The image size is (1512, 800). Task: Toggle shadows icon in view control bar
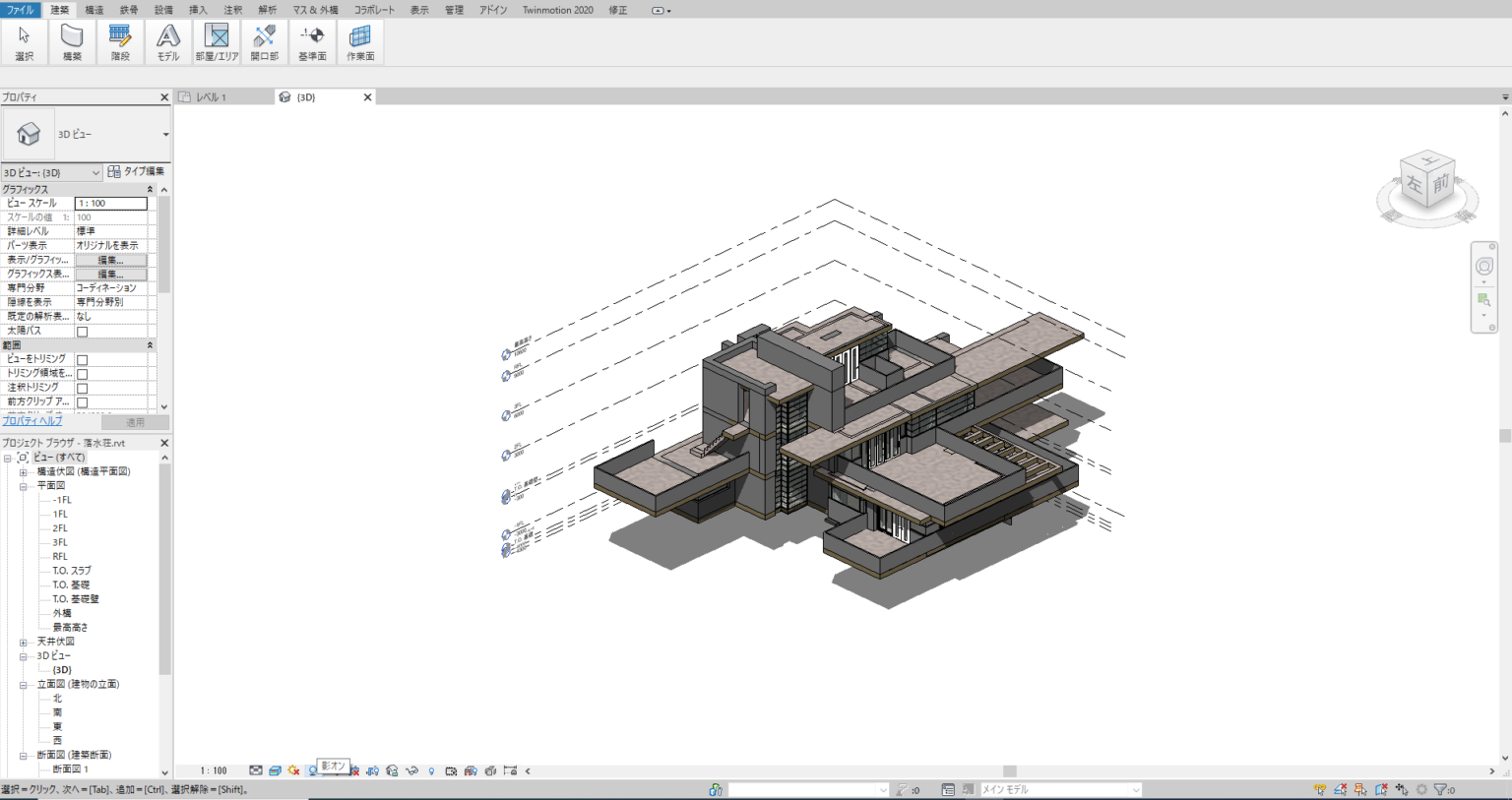click(x=312, y=770)
